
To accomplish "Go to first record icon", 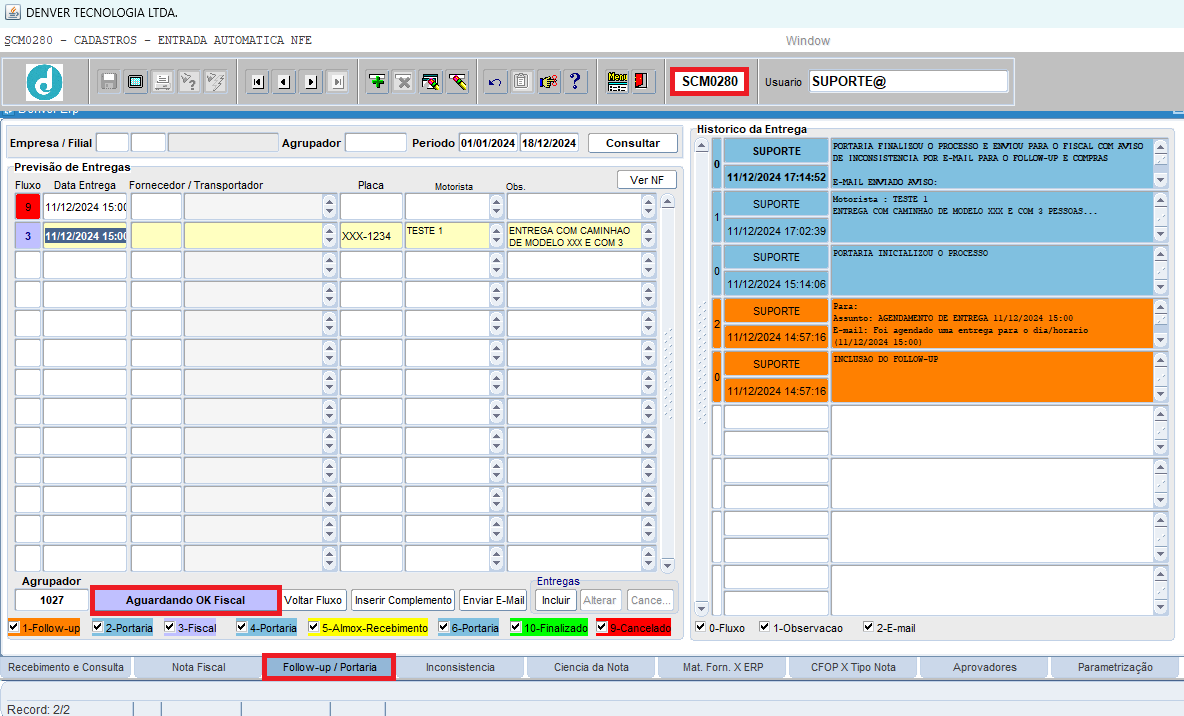I will coord(258,82).
